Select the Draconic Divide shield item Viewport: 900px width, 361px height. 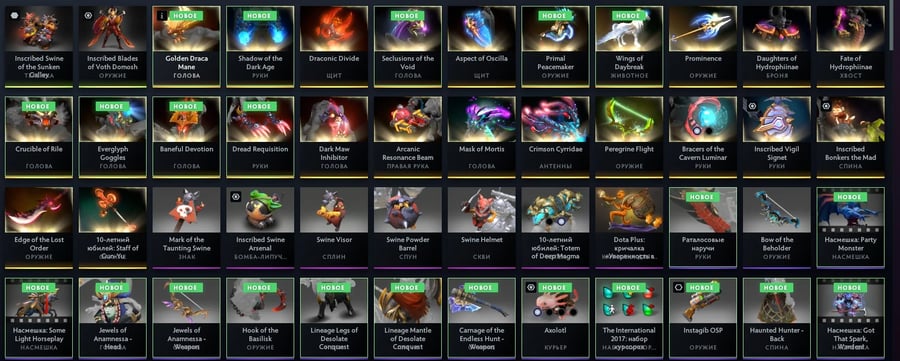coord(334,46)
